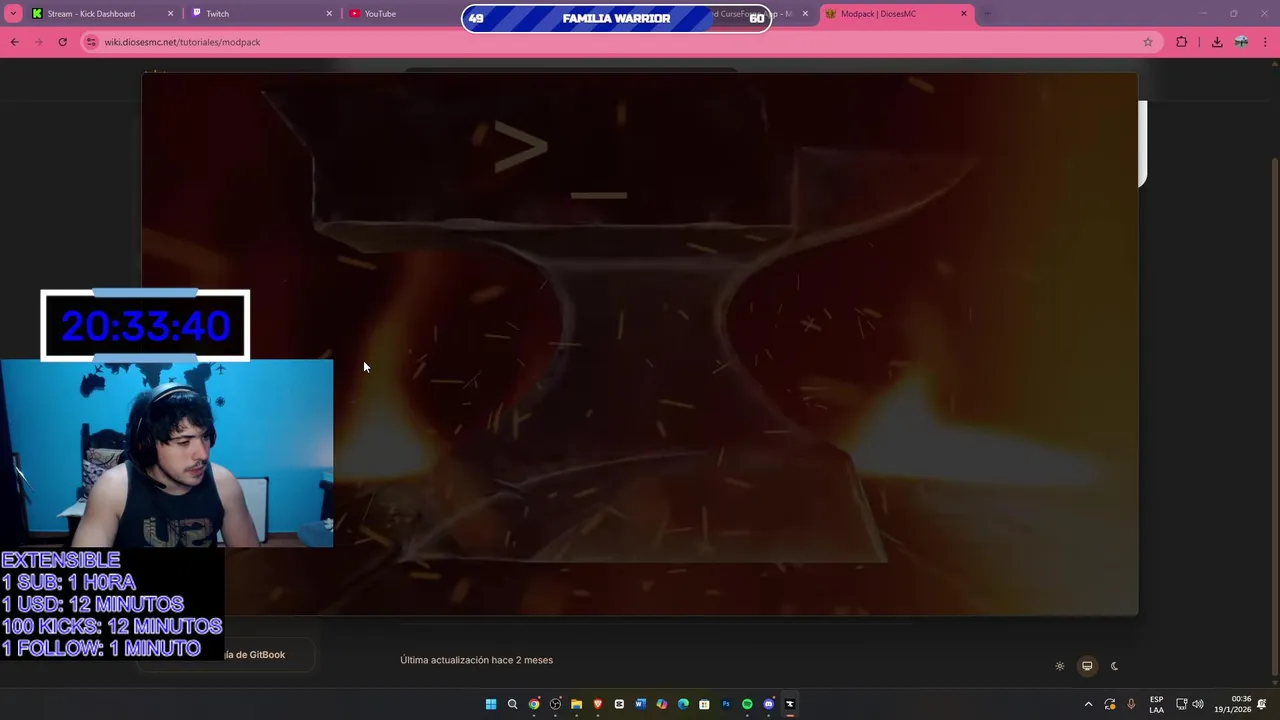The width and height of the screenshot is (1280, 720).
Task: Open Photoshop from the taskbar
Action: pyautogui.click(x=726, y=704)
